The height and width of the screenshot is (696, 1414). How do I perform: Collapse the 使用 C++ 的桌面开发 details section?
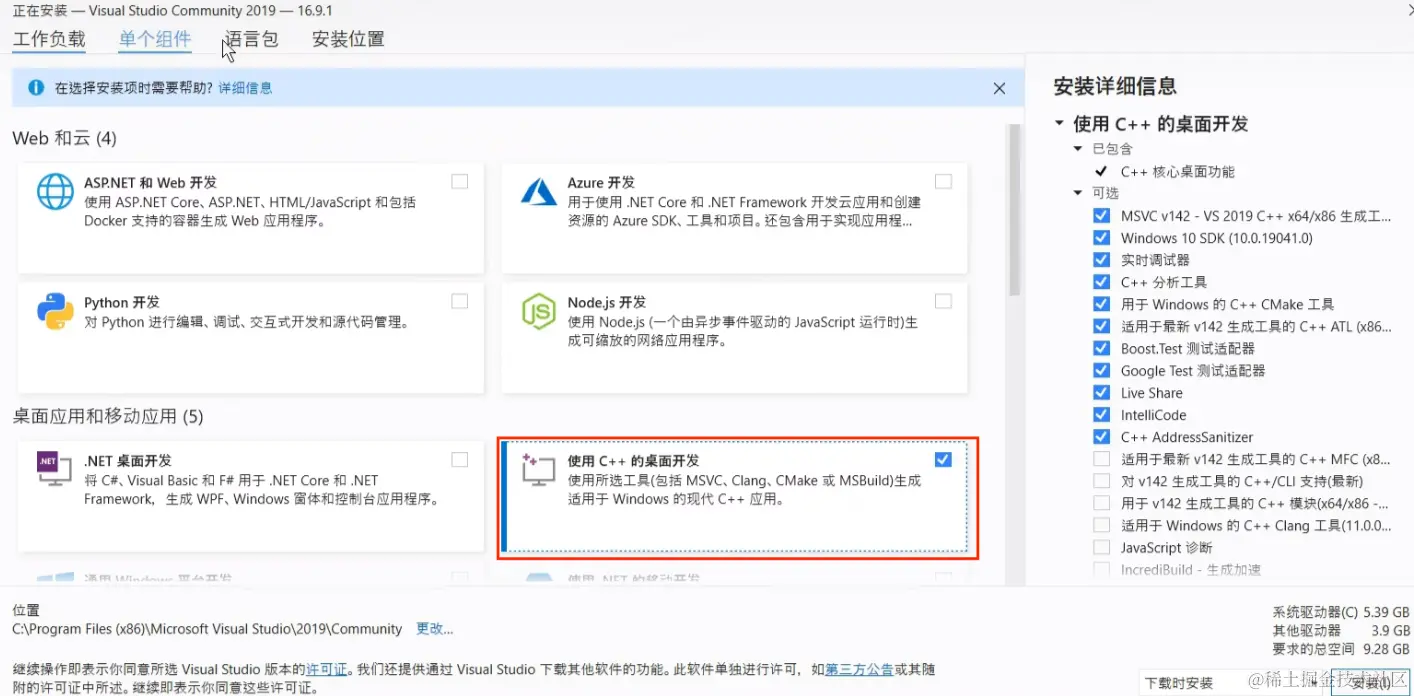coord(1059,124)
